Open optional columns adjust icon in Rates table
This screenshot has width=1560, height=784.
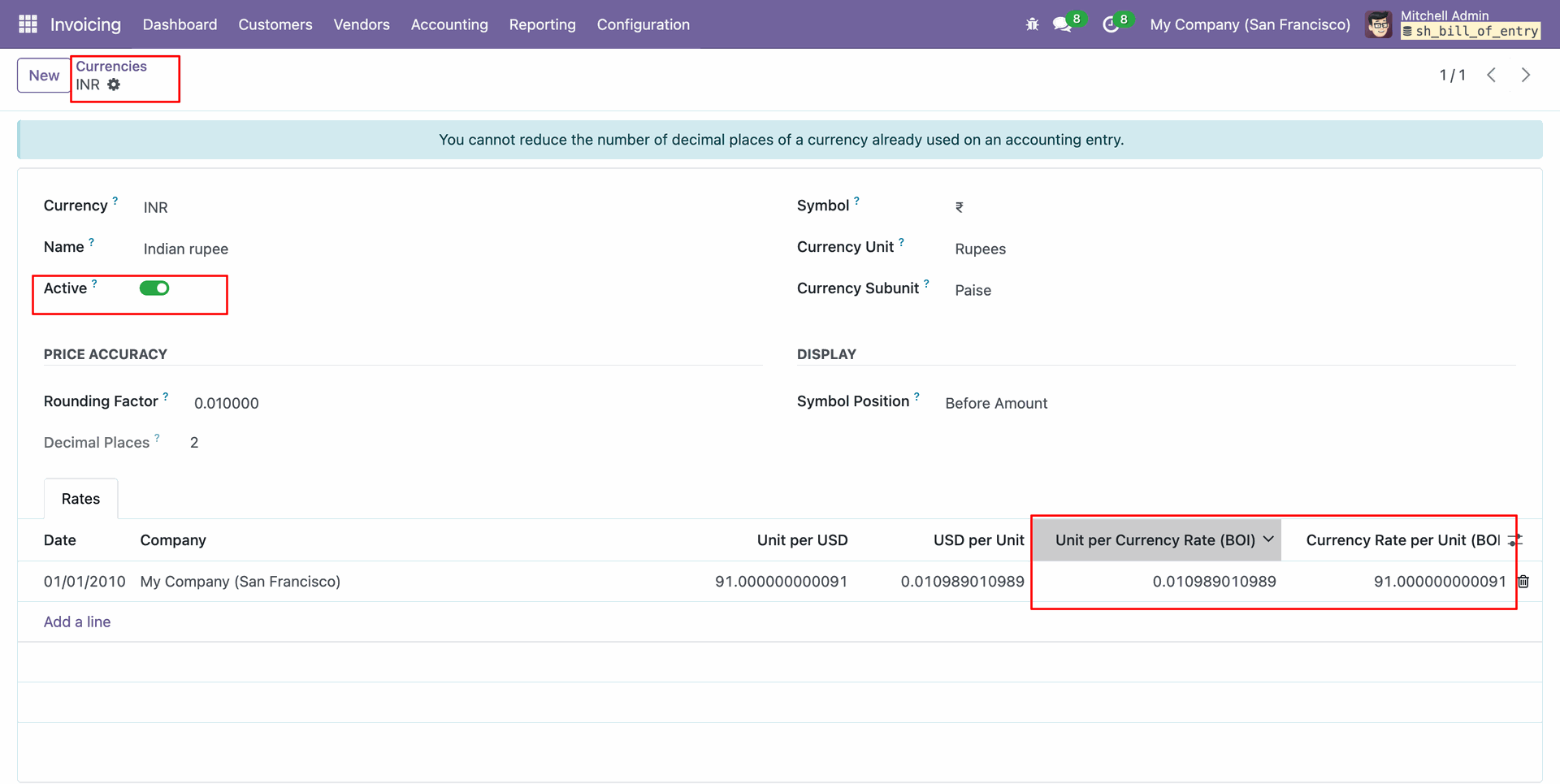pyautogui.click(x=1514, y=540)
